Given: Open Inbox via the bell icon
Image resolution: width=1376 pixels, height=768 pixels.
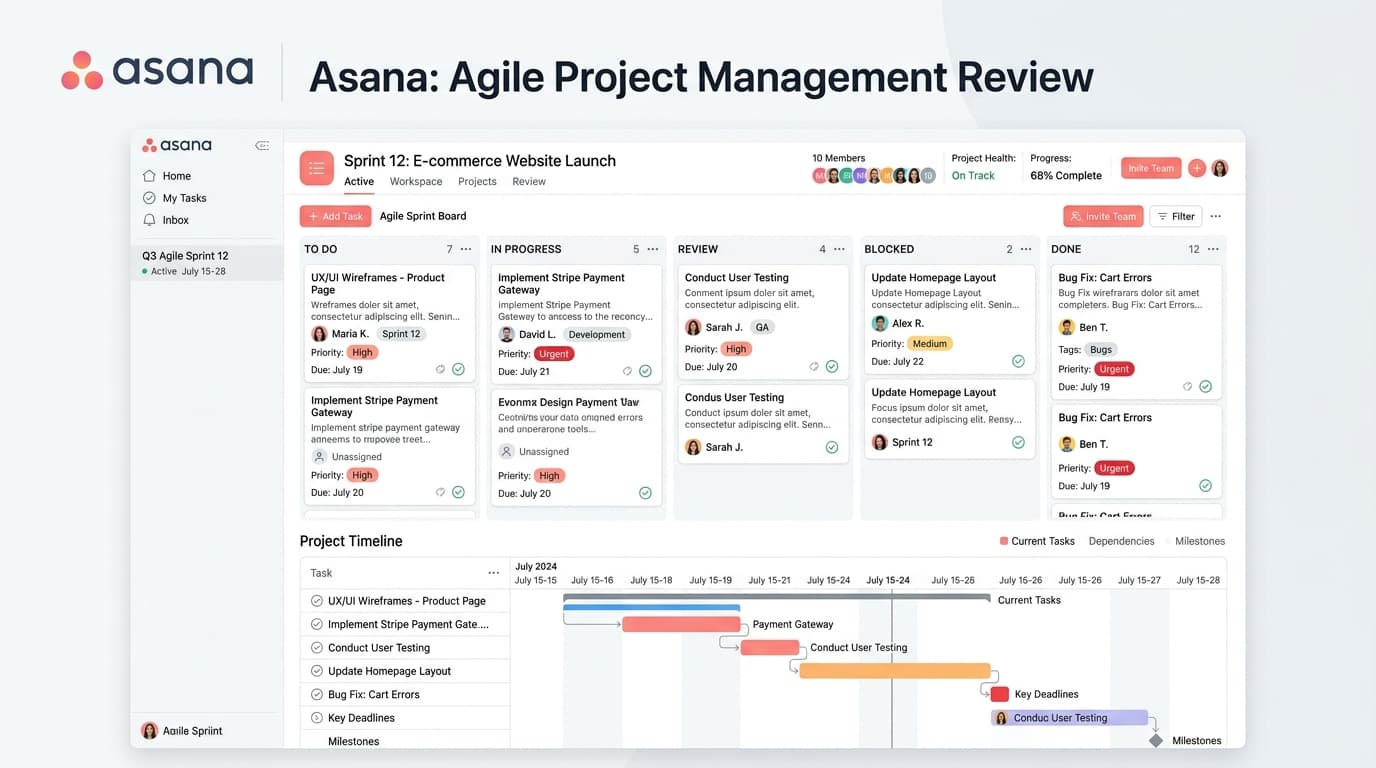Looking at the screenshot, I should tap(149, 220).
